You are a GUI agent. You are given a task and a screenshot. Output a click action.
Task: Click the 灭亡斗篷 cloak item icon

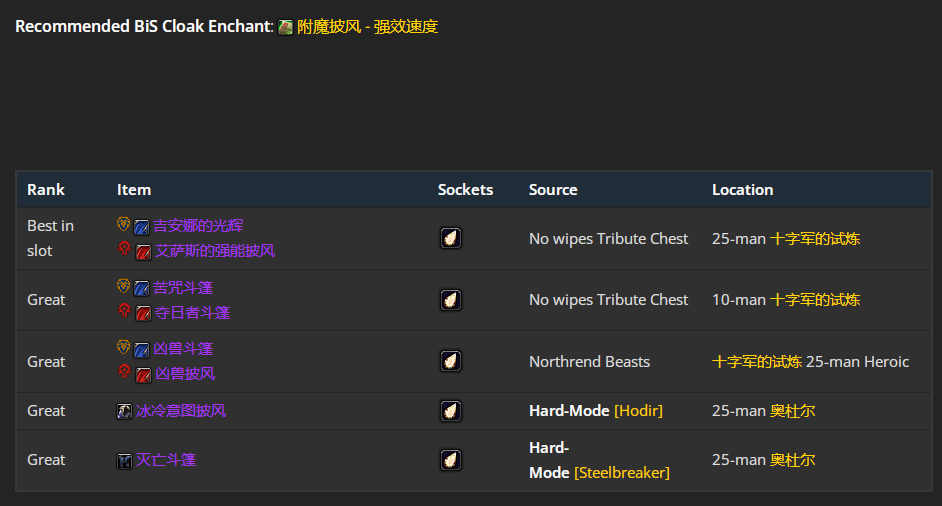(124, 460)
